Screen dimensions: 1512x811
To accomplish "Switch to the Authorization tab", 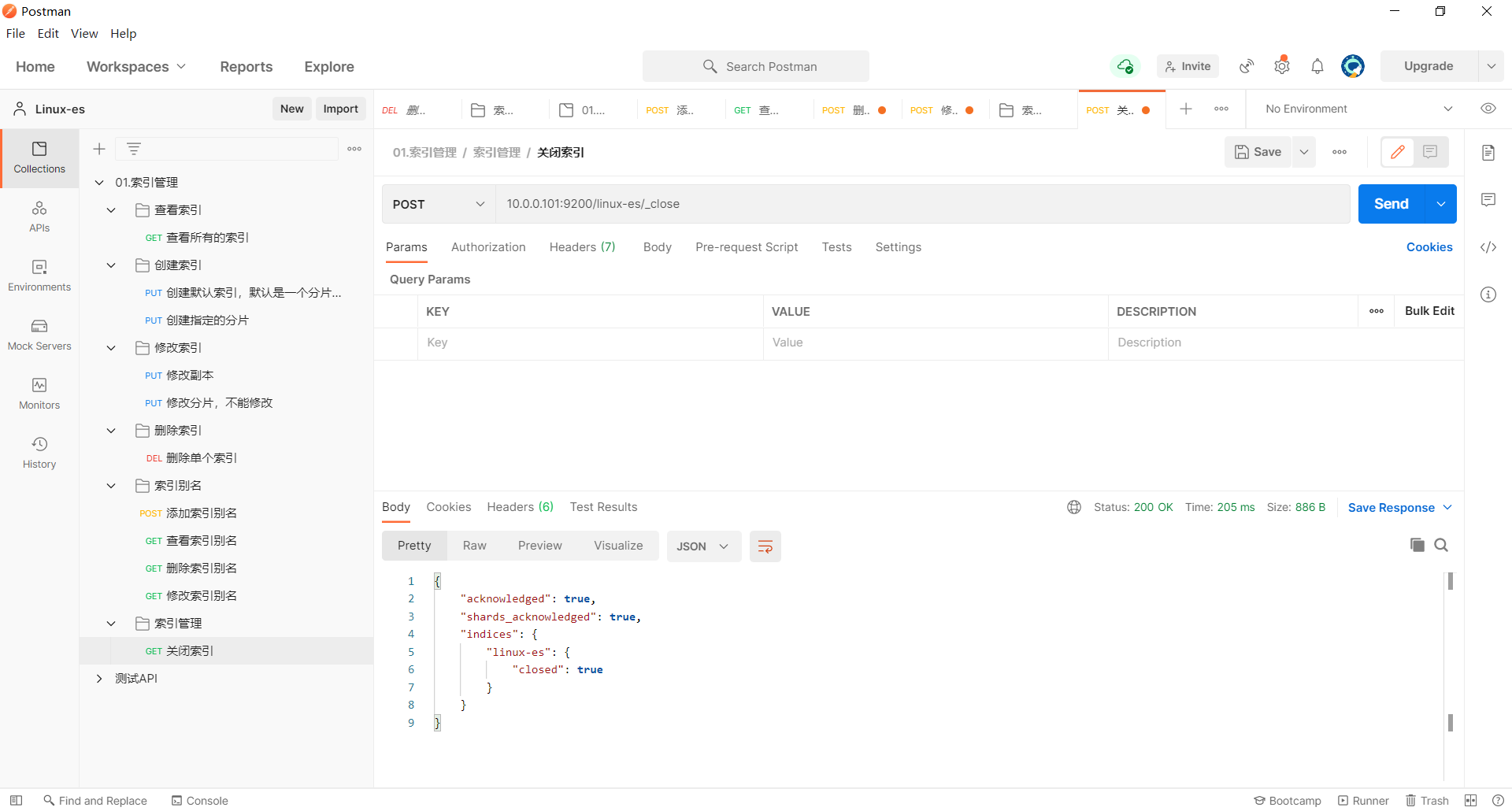I will tap(488, 247).
